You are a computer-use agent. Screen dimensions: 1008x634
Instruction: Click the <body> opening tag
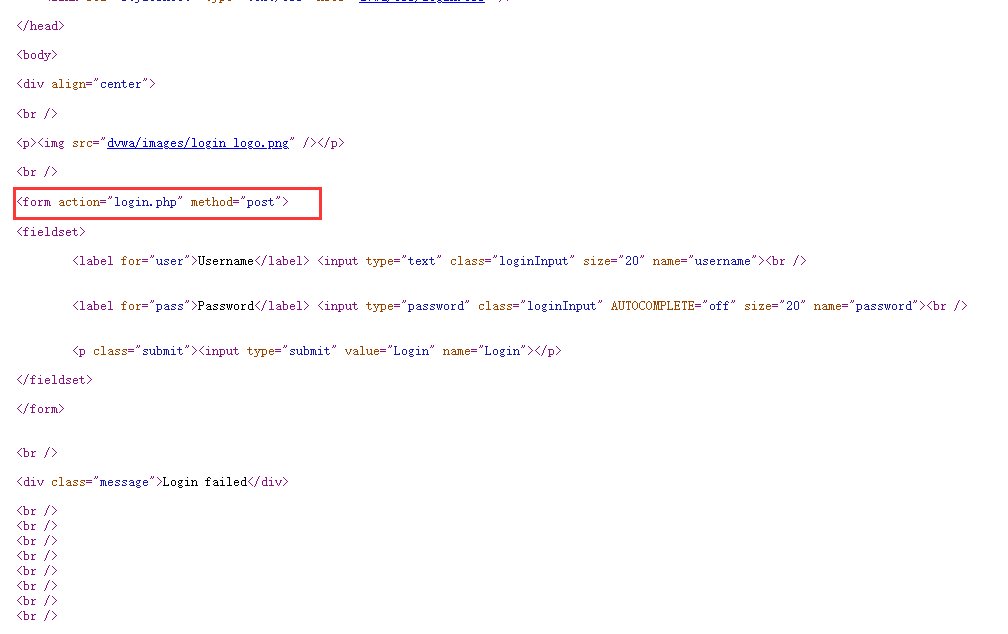(x=36, y=55)
